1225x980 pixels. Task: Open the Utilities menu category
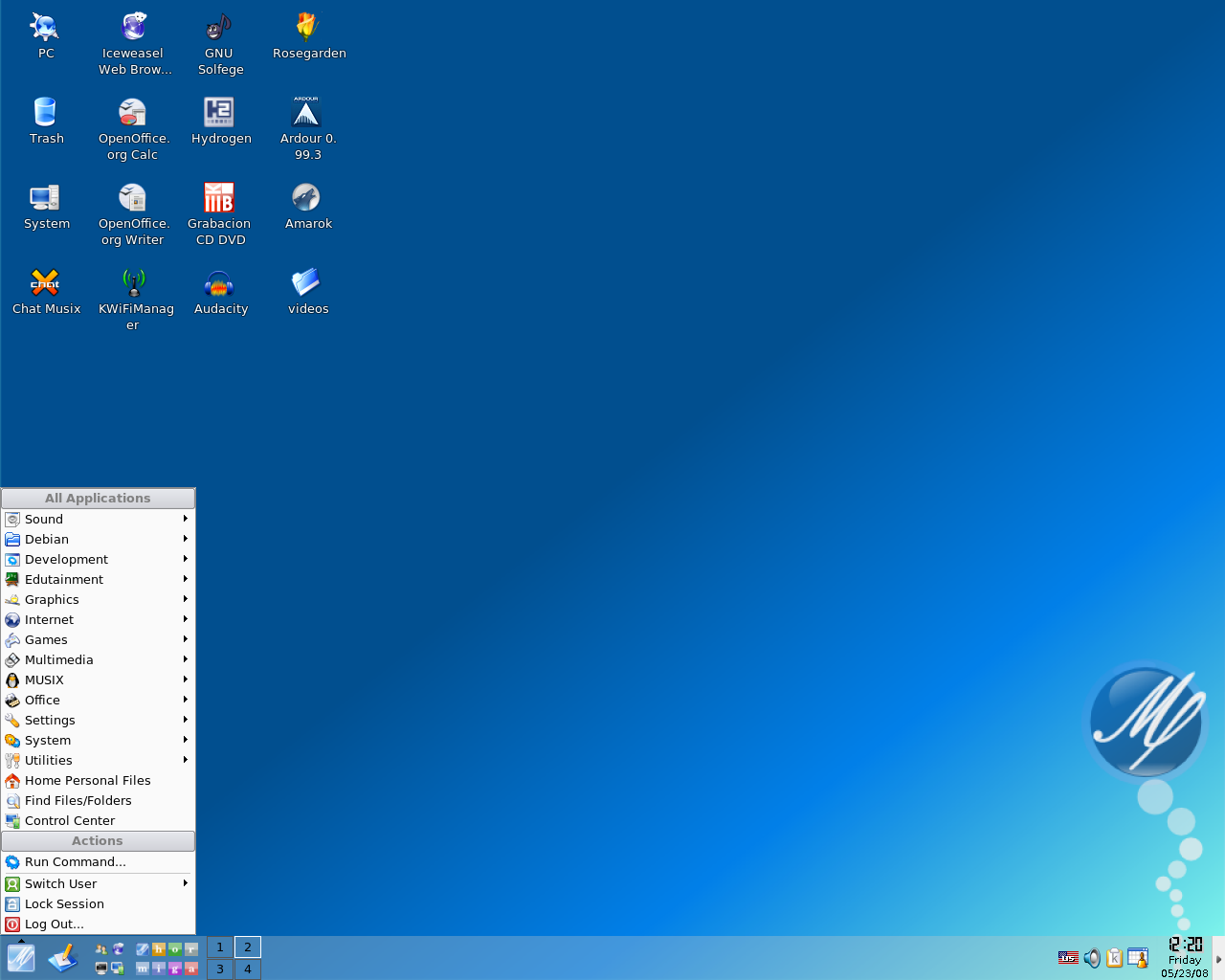click(x=98, y=760)
